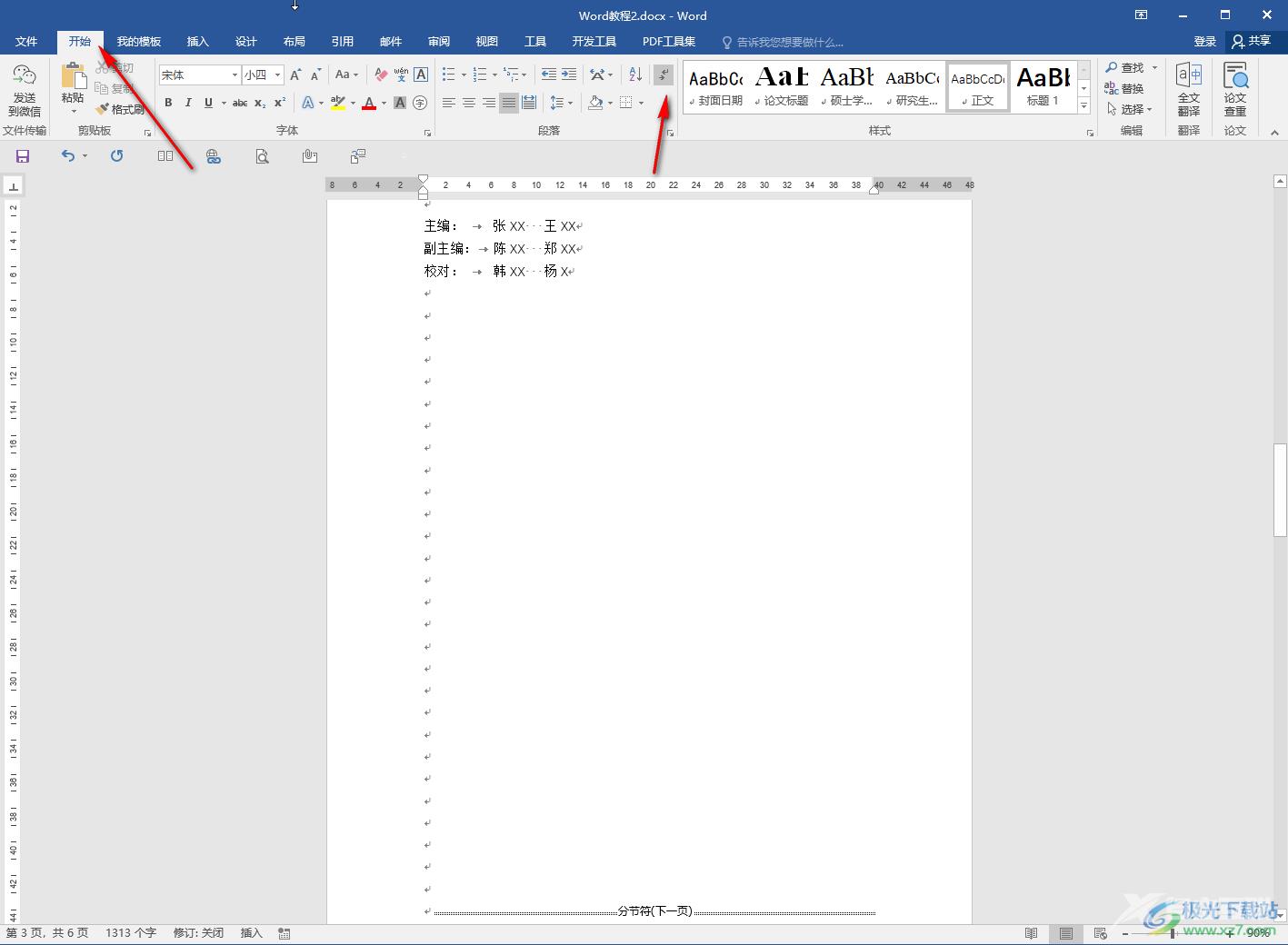Open the phonetic guide (wén) tool
This screenshot has height=945, width=1288.
click(401, 75)
